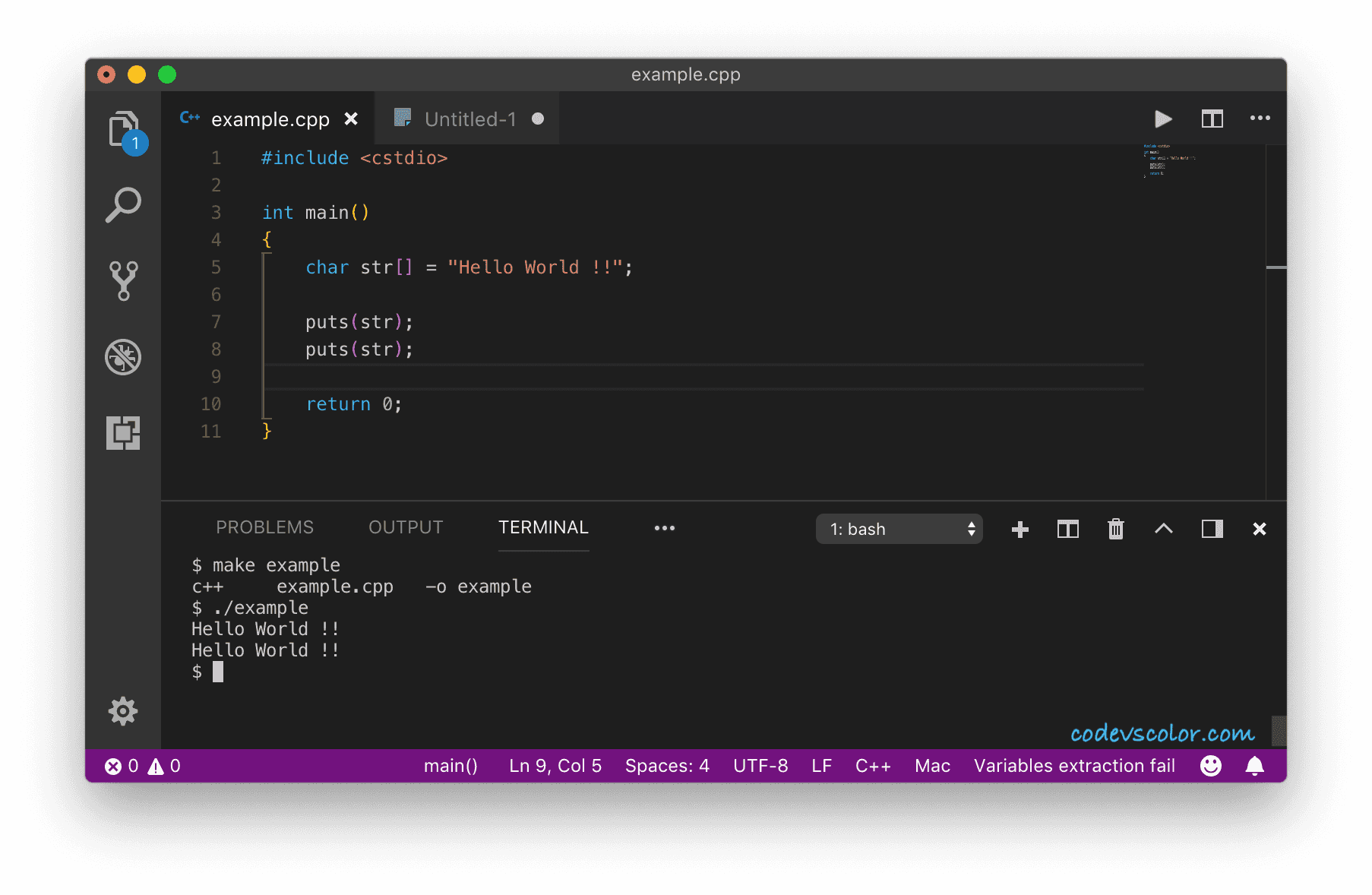Click the C++ language mode in status bar
The image size is (1372, 895).
click(x=872, y=766)
